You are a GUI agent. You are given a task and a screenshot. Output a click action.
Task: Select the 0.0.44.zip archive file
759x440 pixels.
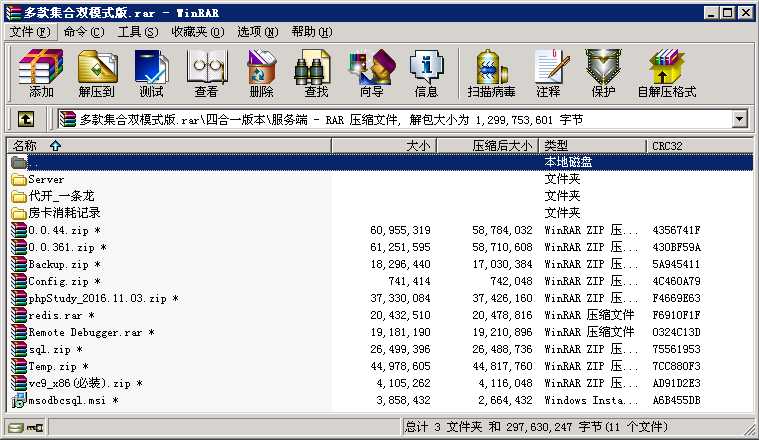pyautogui.click(x=56, y=230)
